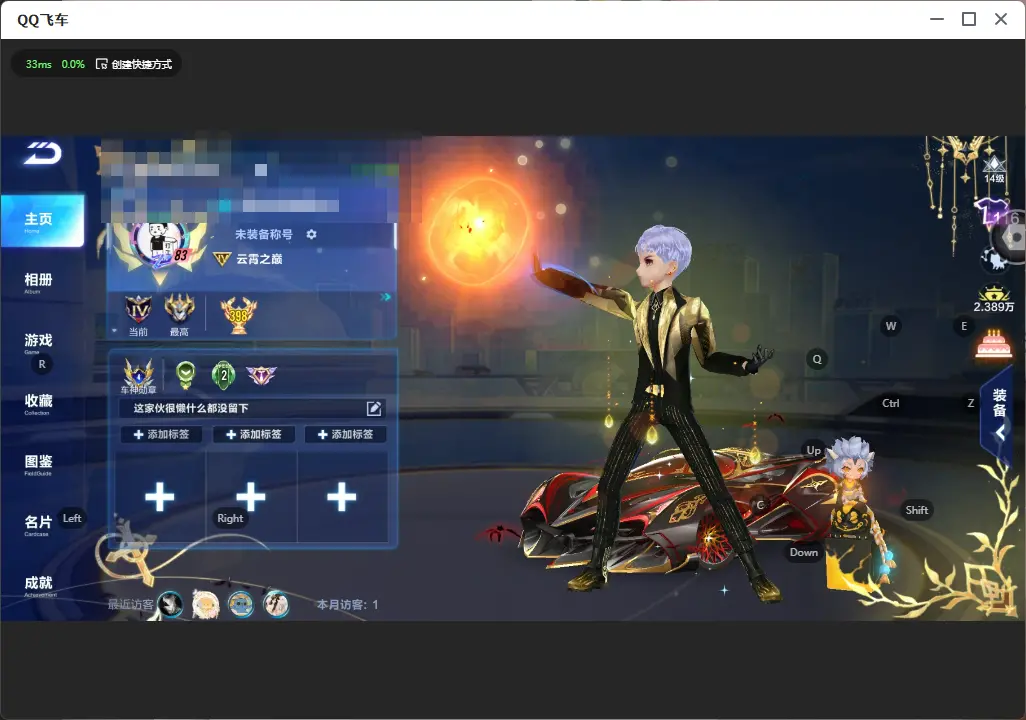This screenshot has width=1026, height=720.
Task: Open the 主页 Home tab
Action: pos(43,221)
